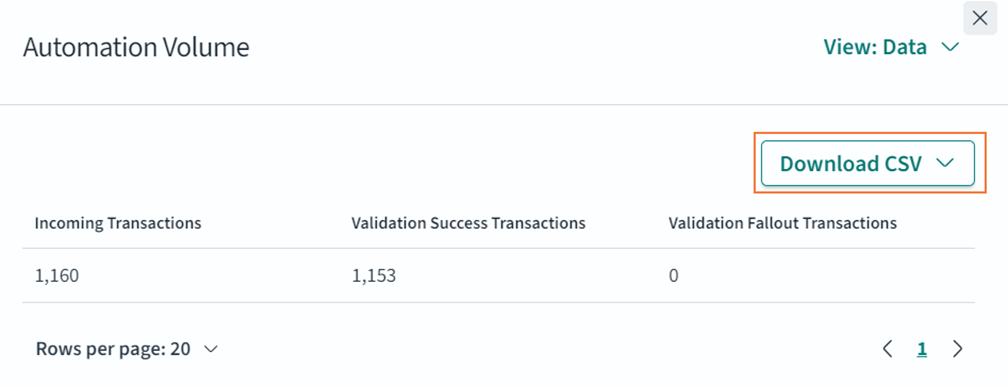Click the Download CSV button label
Viewport: 1008px width, 387px height.
851,163
